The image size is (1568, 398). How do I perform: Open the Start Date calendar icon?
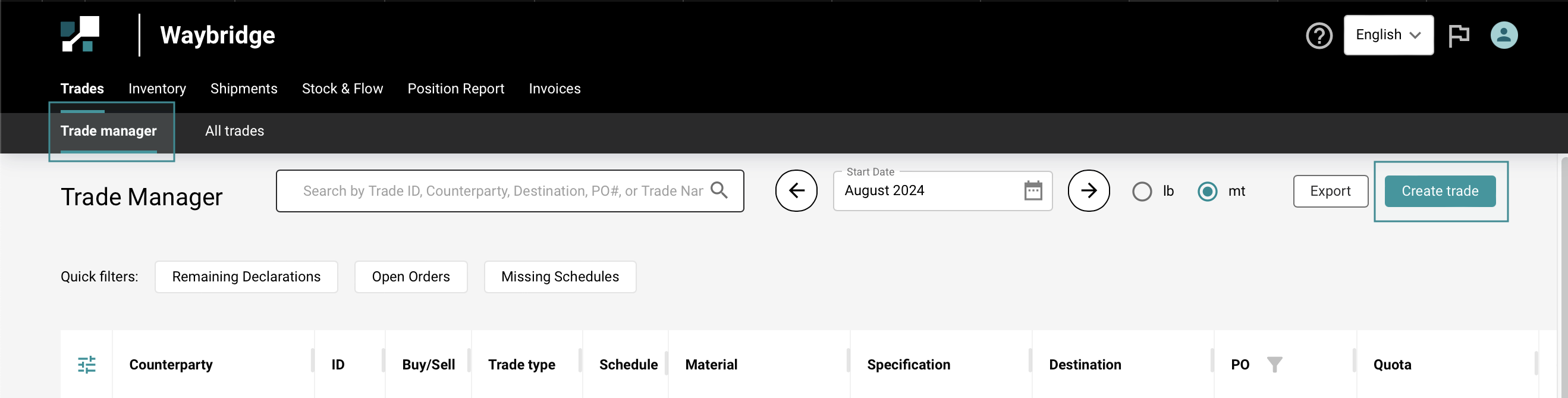[1033, 190]
